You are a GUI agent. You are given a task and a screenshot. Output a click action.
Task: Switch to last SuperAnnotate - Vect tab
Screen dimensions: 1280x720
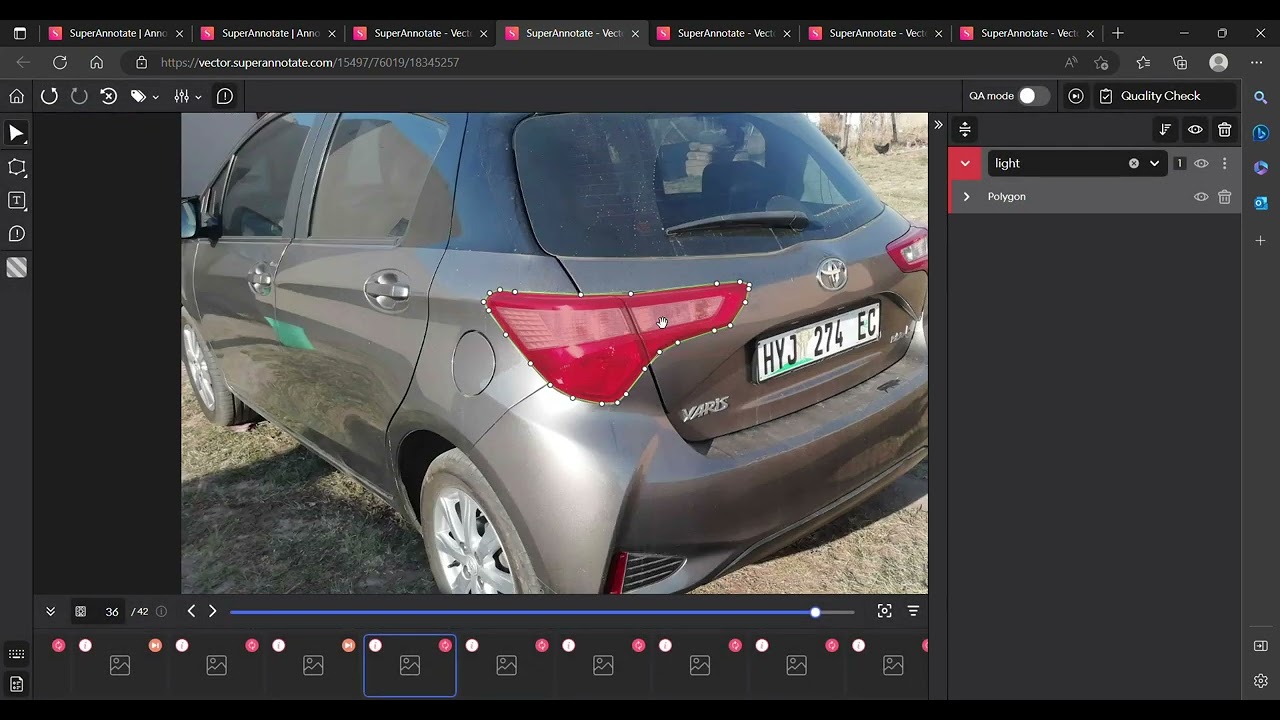[1029, 33]
